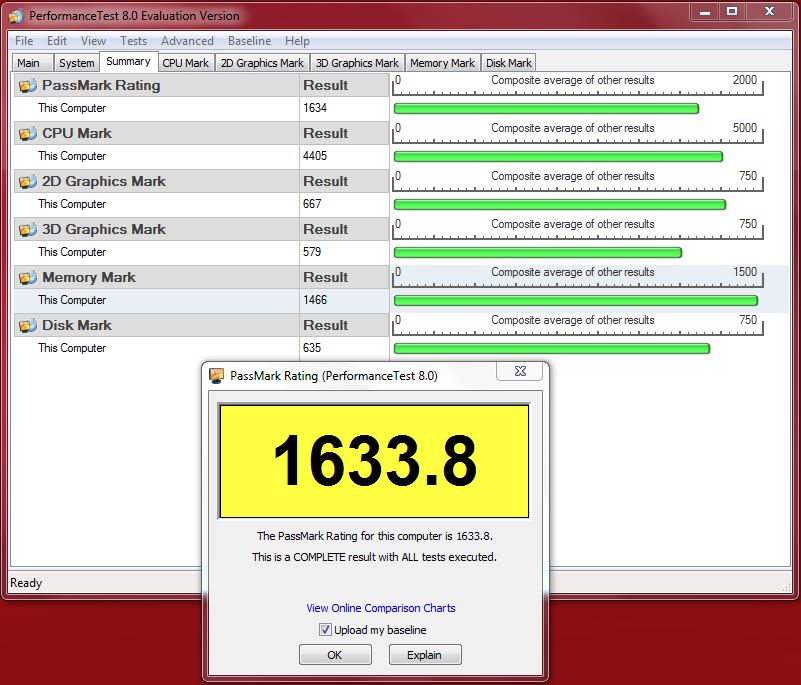Go to the CPU Mark tab

[185, 63]
